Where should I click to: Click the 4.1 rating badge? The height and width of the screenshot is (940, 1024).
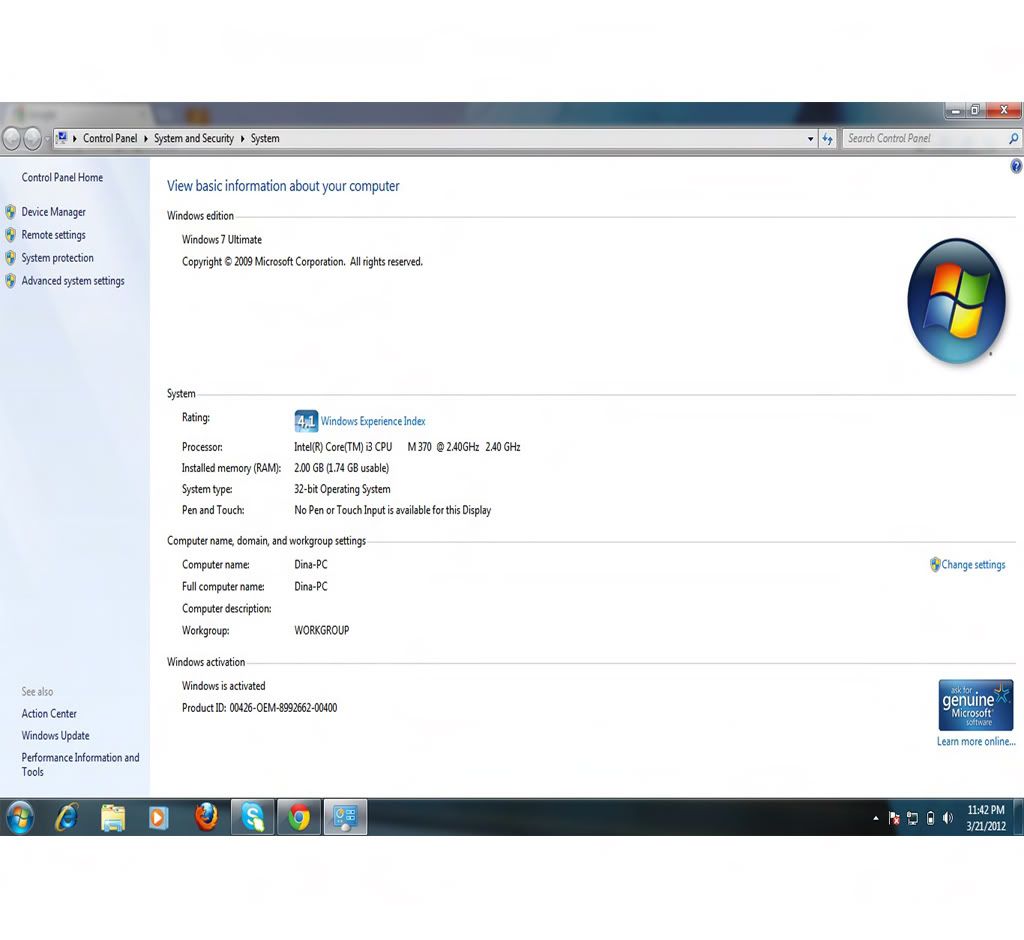coord(305,421)
